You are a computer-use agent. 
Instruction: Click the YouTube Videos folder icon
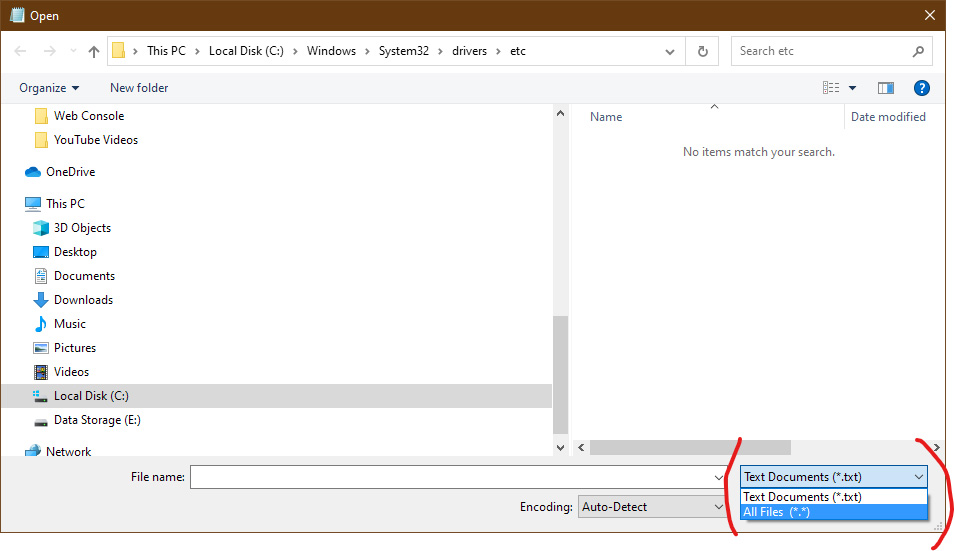point(41,140)
